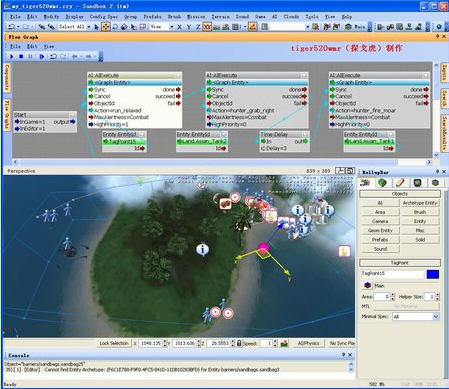Expand the Select All dropdown in the toolbar
Viewport: 449px width, 389px height.
(89, 27)
